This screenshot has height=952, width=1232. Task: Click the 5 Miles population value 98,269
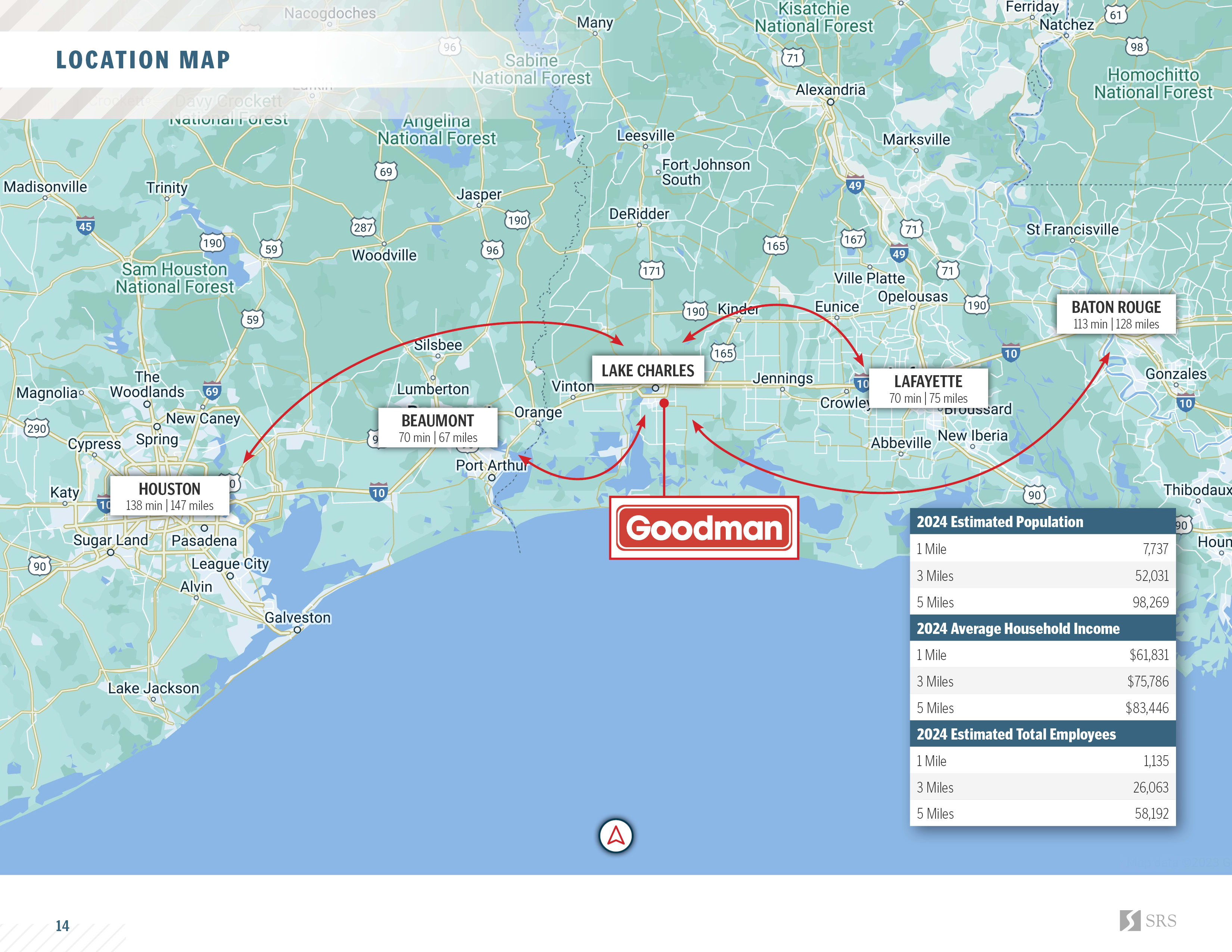[x=1151, y=602]
